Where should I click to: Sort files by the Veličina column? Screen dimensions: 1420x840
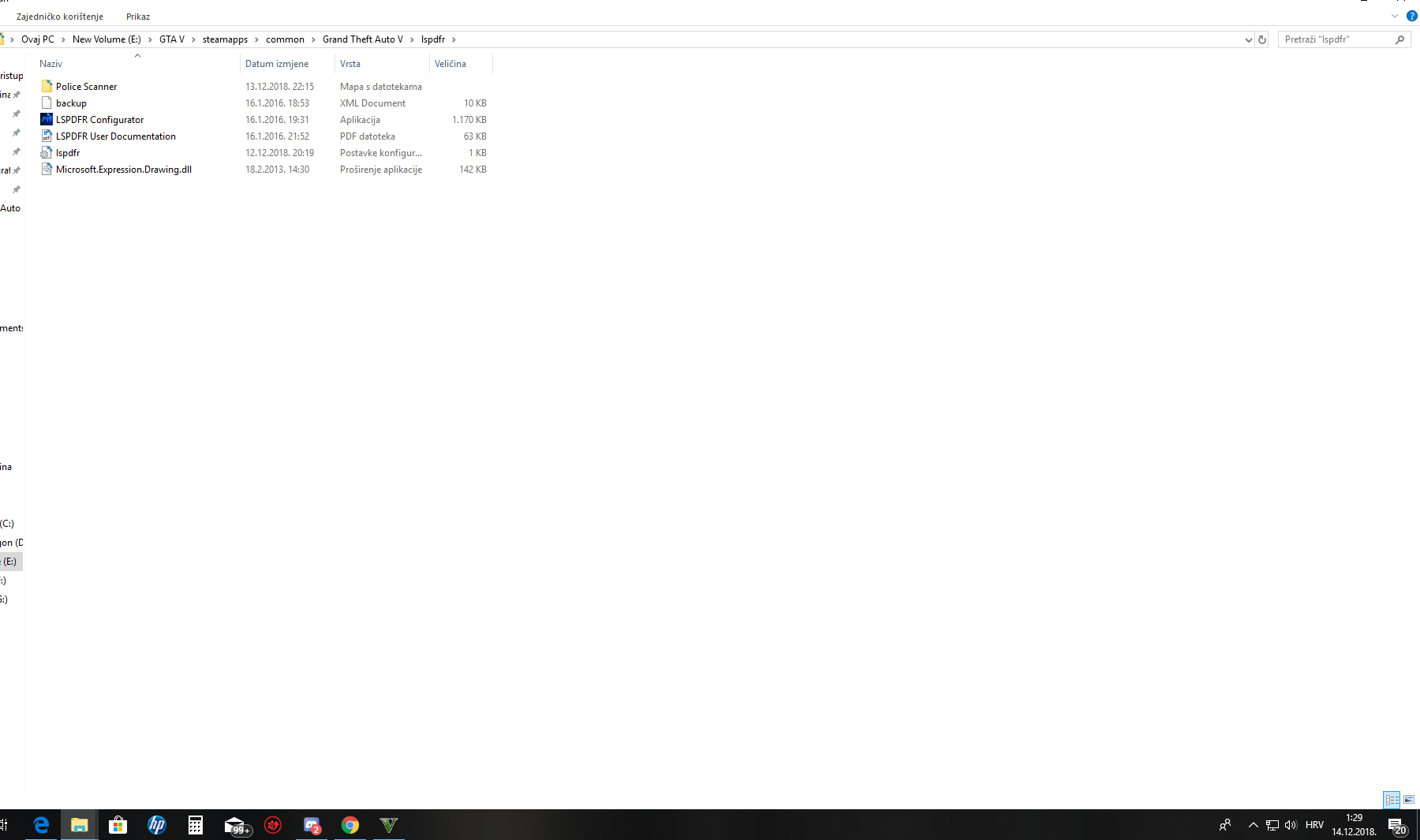pos(461,64)
